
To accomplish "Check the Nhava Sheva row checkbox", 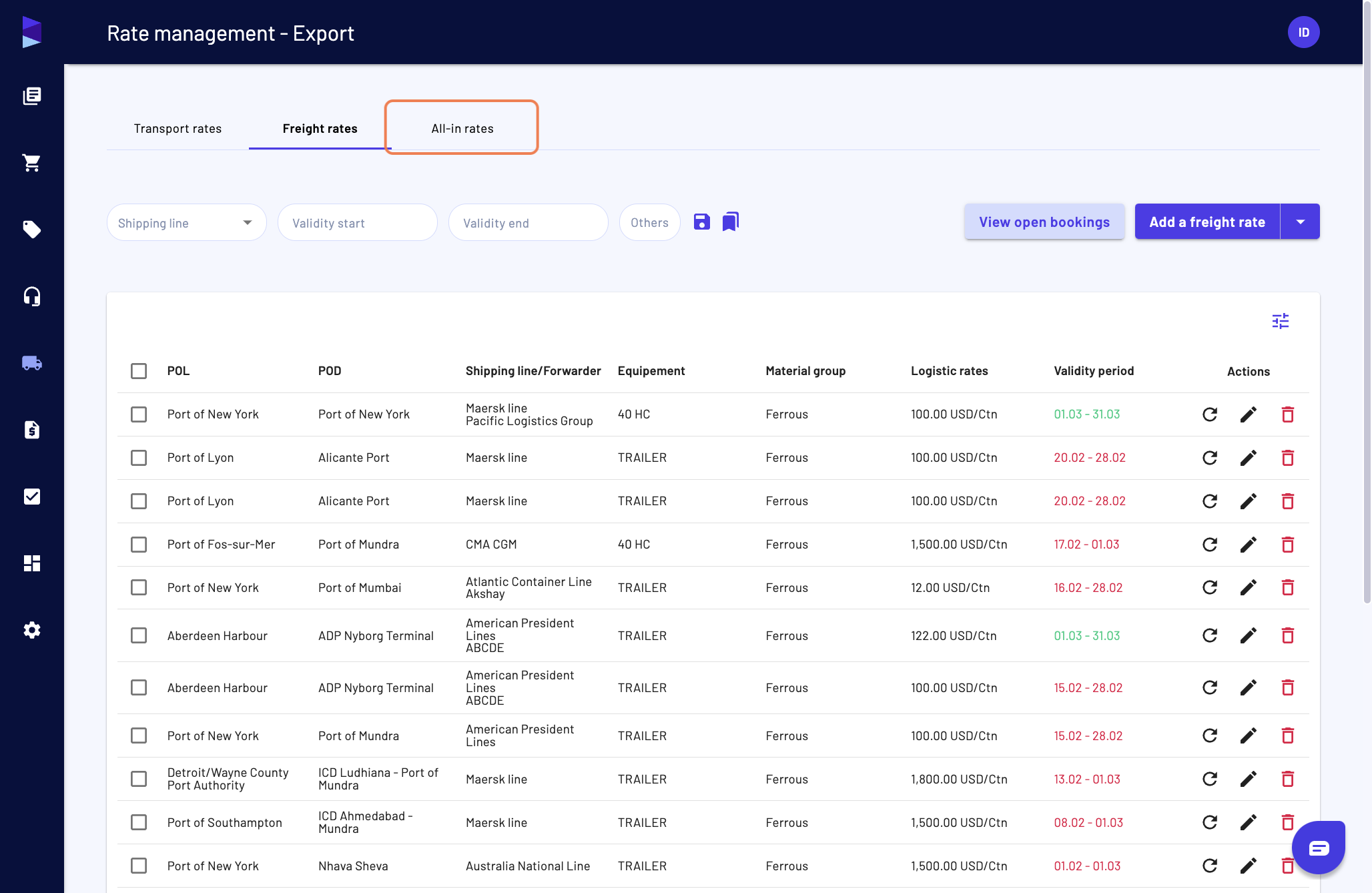I will click(139, 866).
